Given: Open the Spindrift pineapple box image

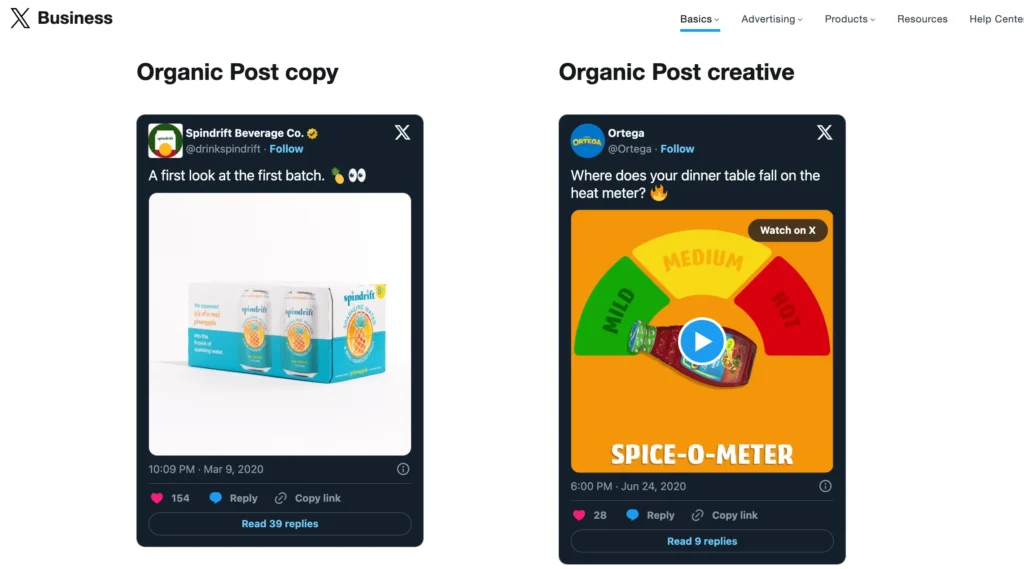Looking at the screenshot, I should tap(280, 324).
